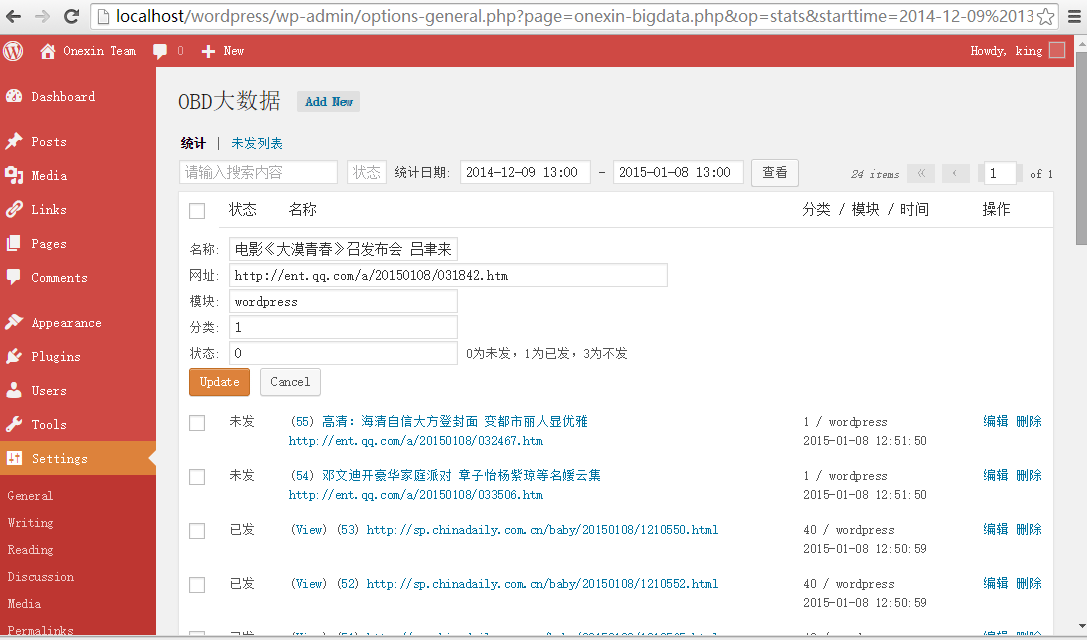Switch to 未发列表 tab
The image size is (1087, 640).
click(257, 144)
